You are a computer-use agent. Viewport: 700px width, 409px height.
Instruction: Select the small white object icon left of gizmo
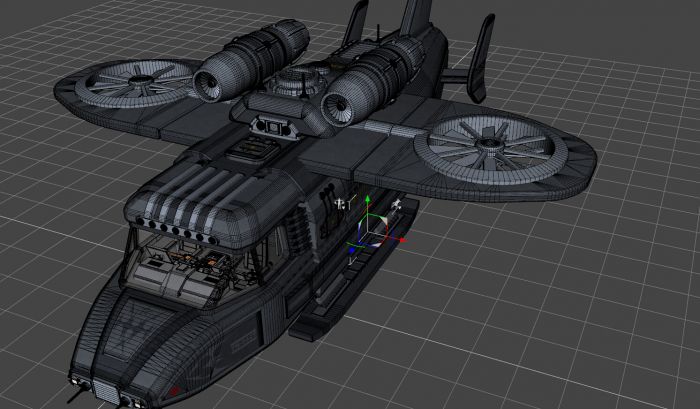click(341, 205)
